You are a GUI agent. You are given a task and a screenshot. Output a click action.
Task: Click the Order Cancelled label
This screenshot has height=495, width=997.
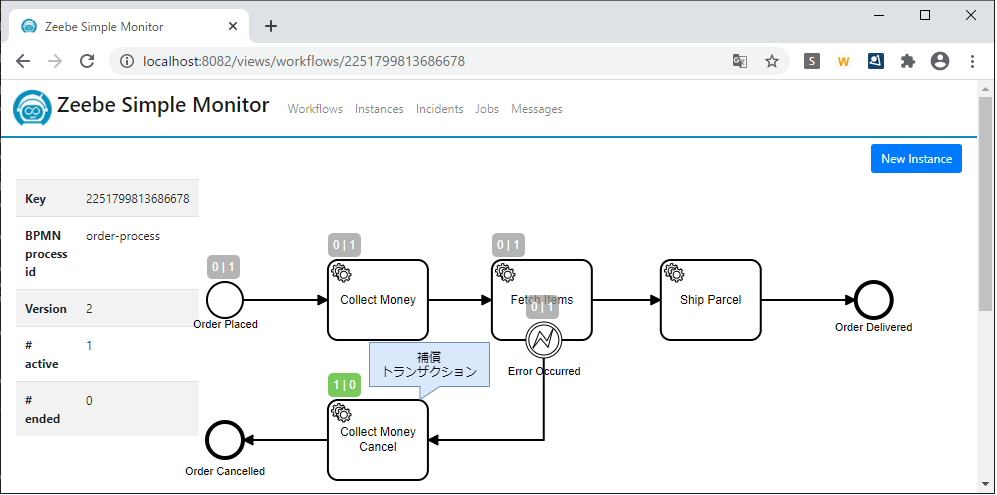tap(225, 471)
